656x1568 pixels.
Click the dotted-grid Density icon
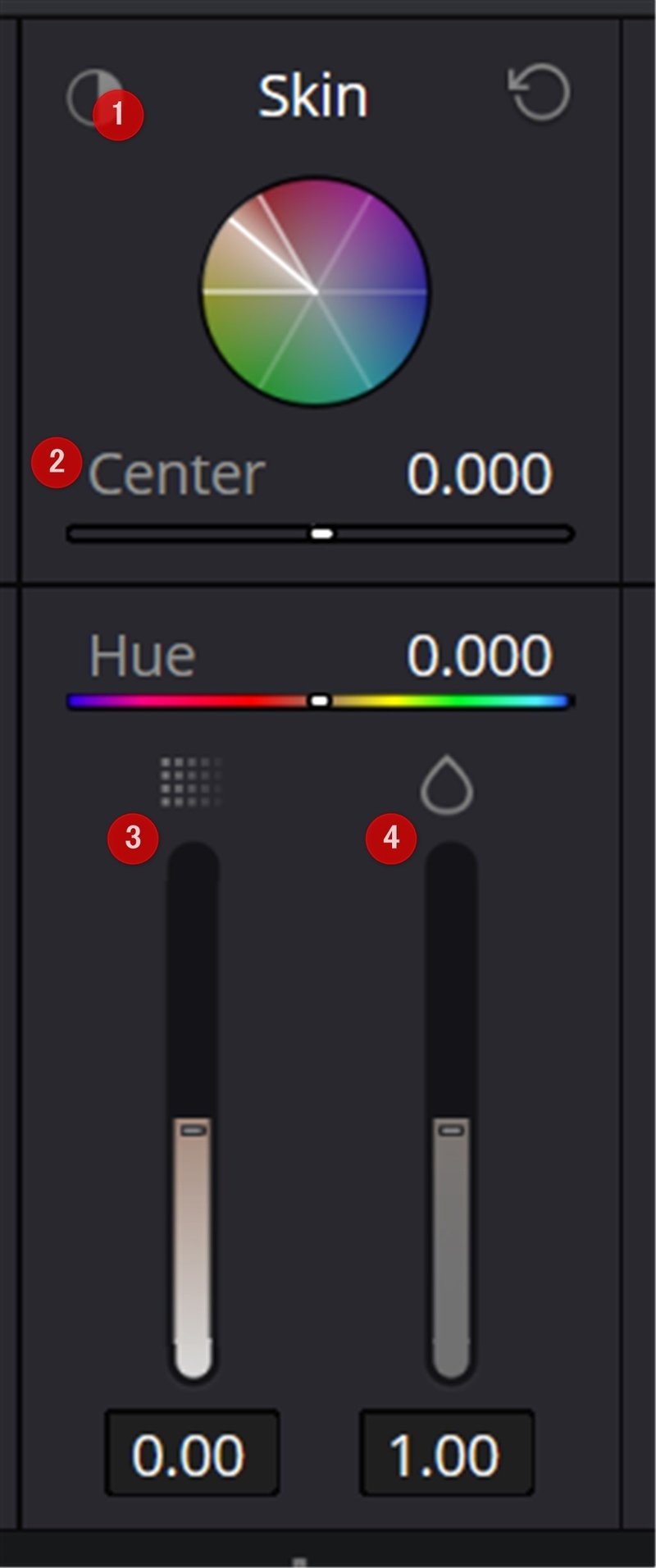191,782
